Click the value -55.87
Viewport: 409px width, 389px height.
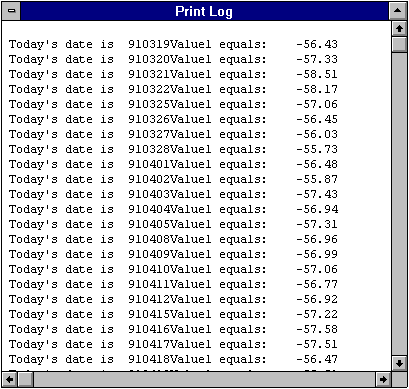(317, 179)
